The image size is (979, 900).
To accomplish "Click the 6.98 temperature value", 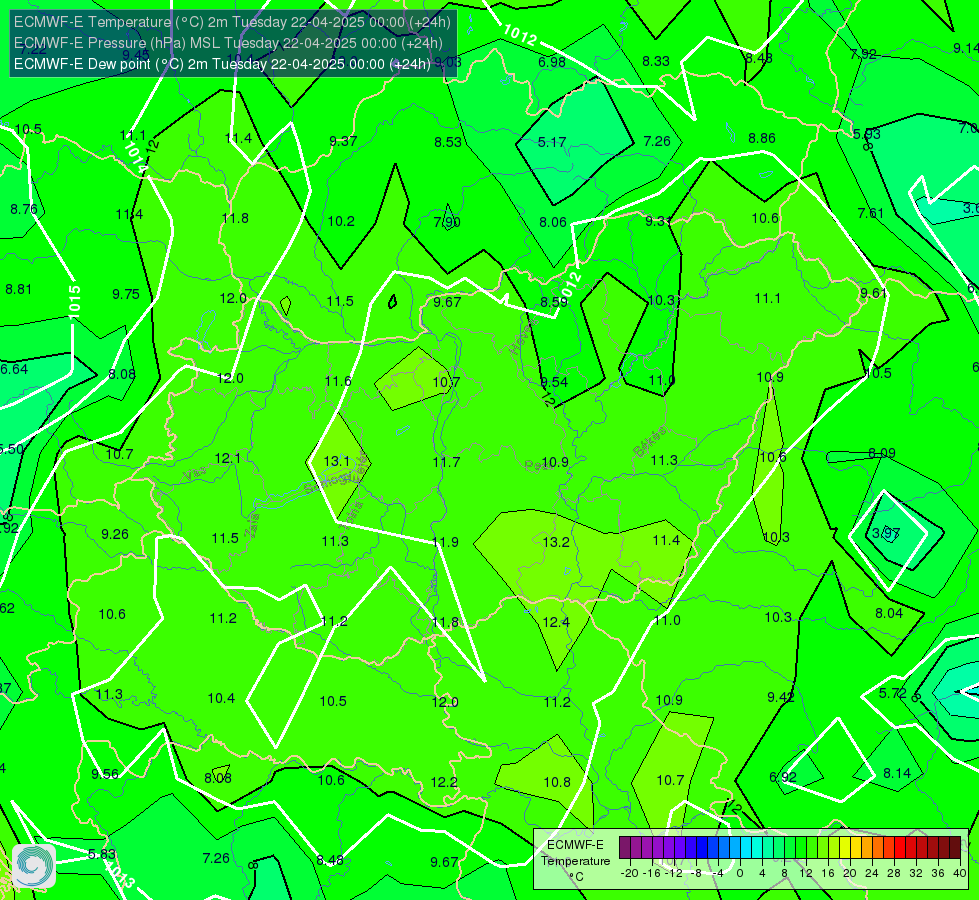I will tap(552, 62).
